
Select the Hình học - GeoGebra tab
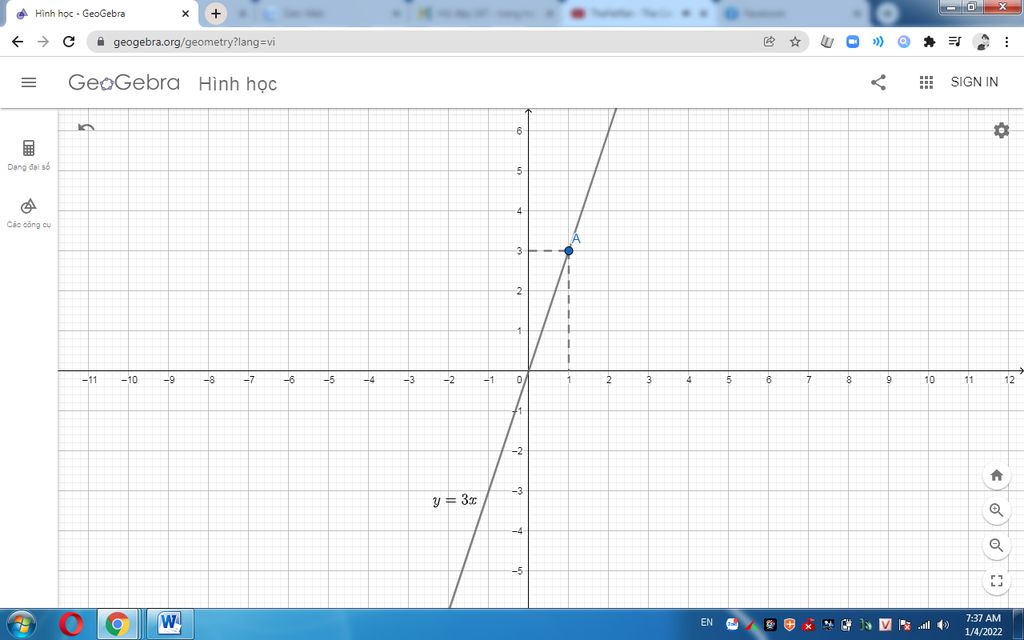pos(102,13)
